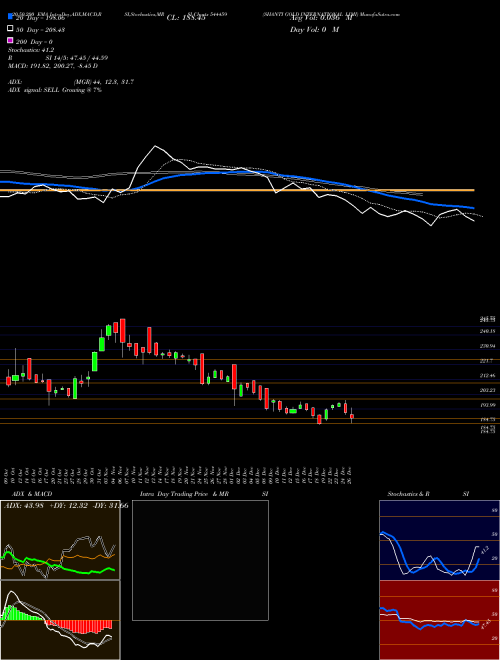Click the 221.7 price axis label
Viewport: 500px width, 660px height.
coord(486,361)
